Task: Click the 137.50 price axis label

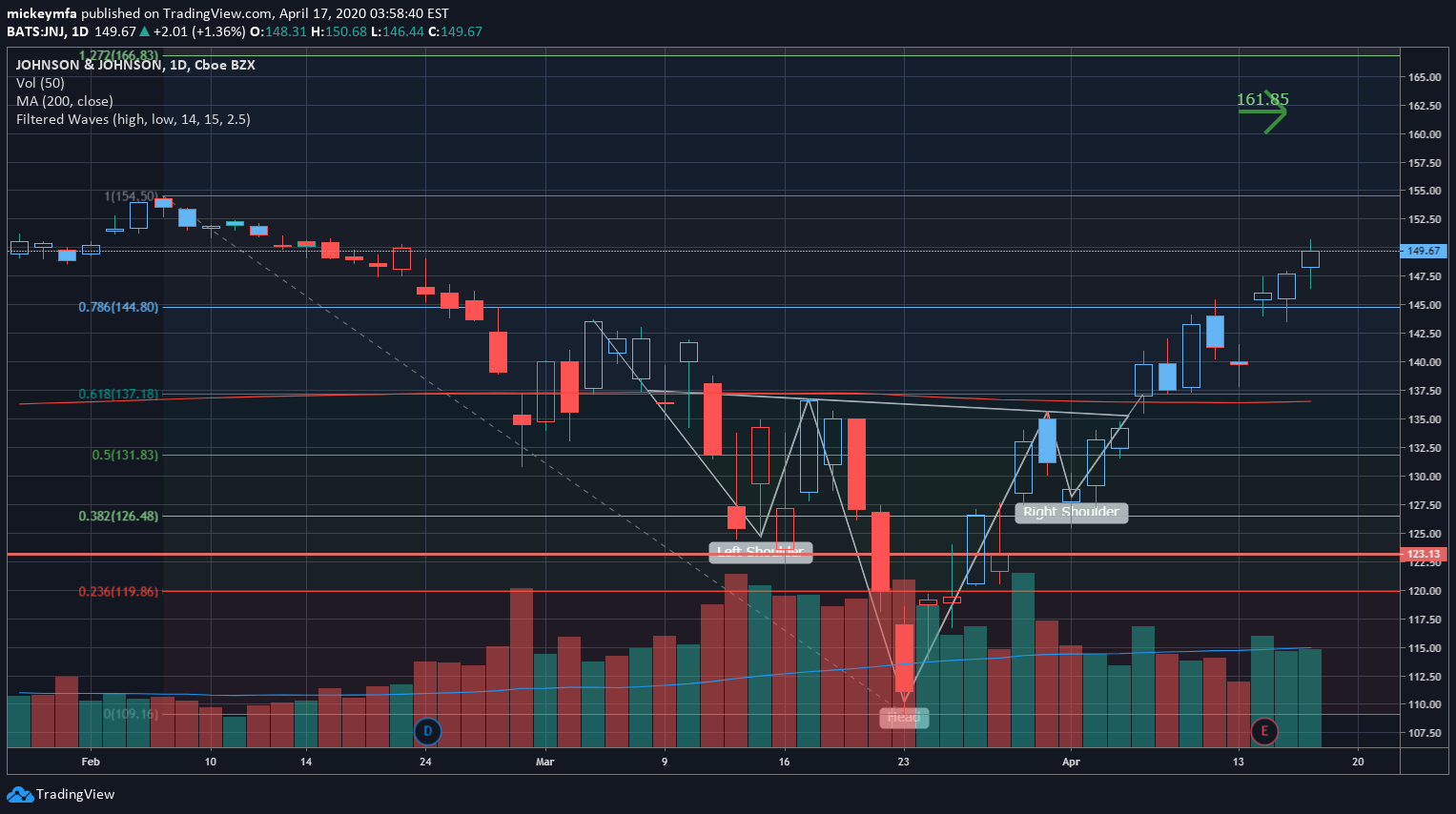Action: coord(1424,391)
